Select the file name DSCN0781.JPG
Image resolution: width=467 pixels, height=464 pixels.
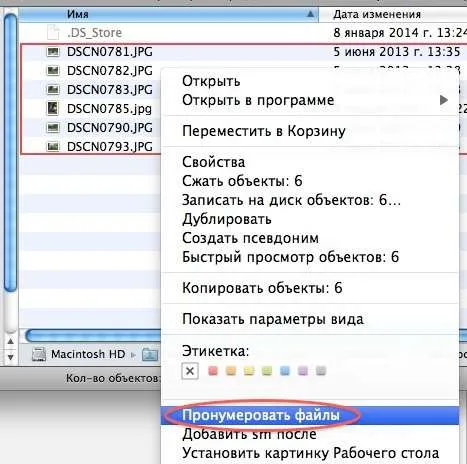110,52
